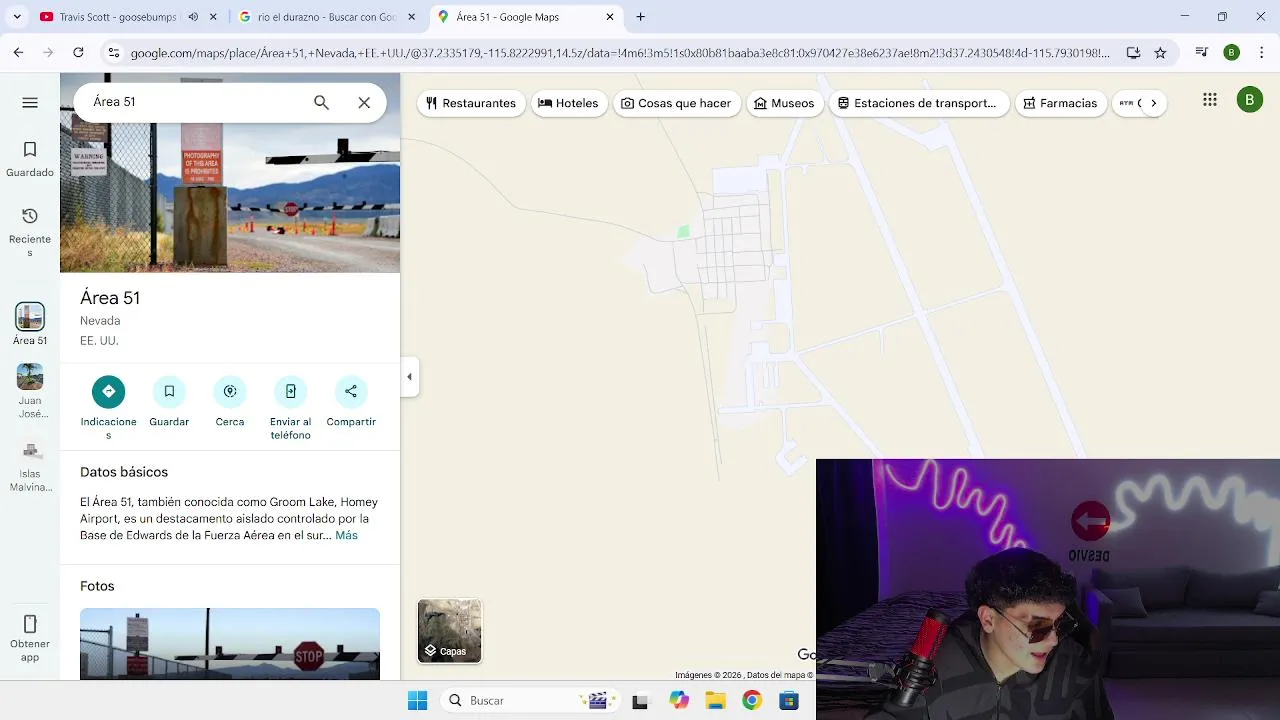Open the Microsoft Store taskbar icon

point(789,700)
